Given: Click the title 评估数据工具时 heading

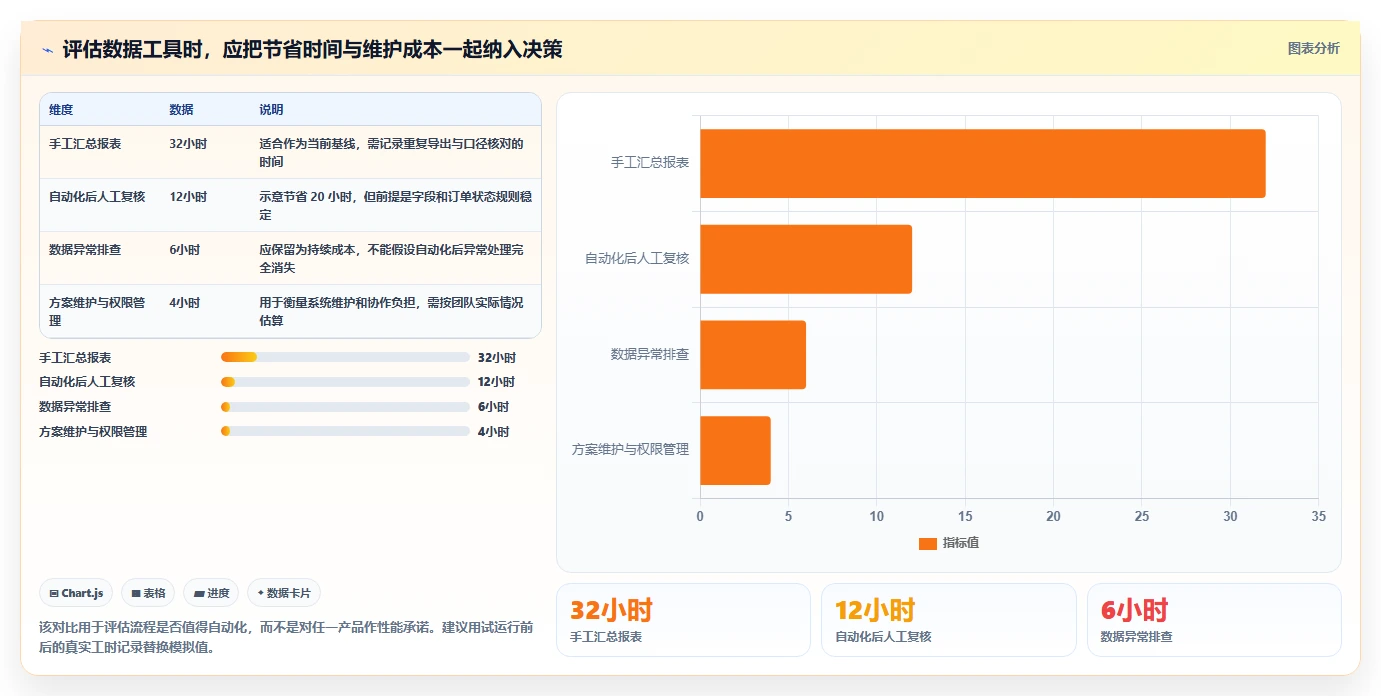Looking at the screenshot, I should (312, 49).
